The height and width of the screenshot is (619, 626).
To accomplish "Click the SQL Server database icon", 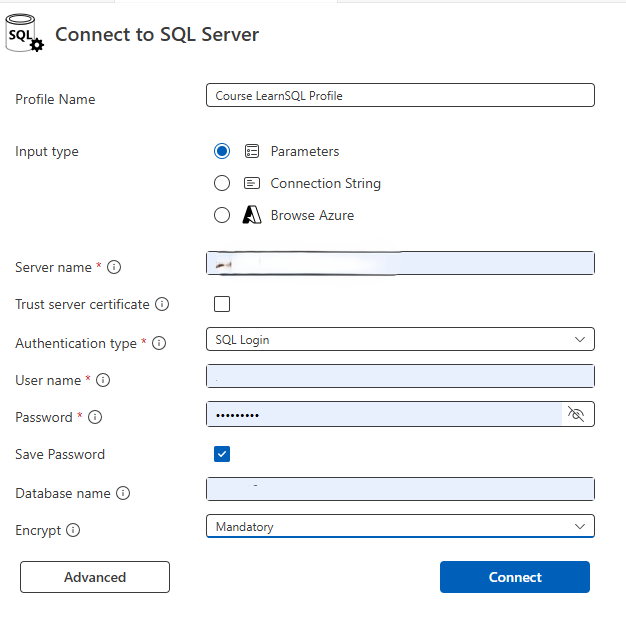I will (x=24, y=33).
